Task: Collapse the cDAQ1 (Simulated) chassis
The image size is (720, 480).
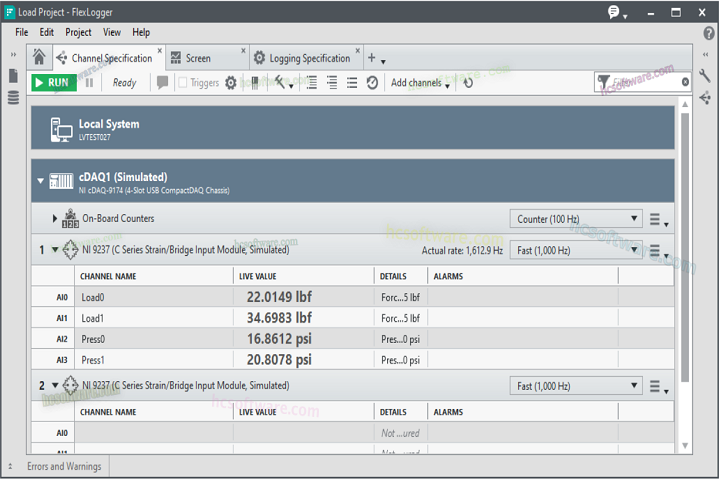Action: click(40, 181)
